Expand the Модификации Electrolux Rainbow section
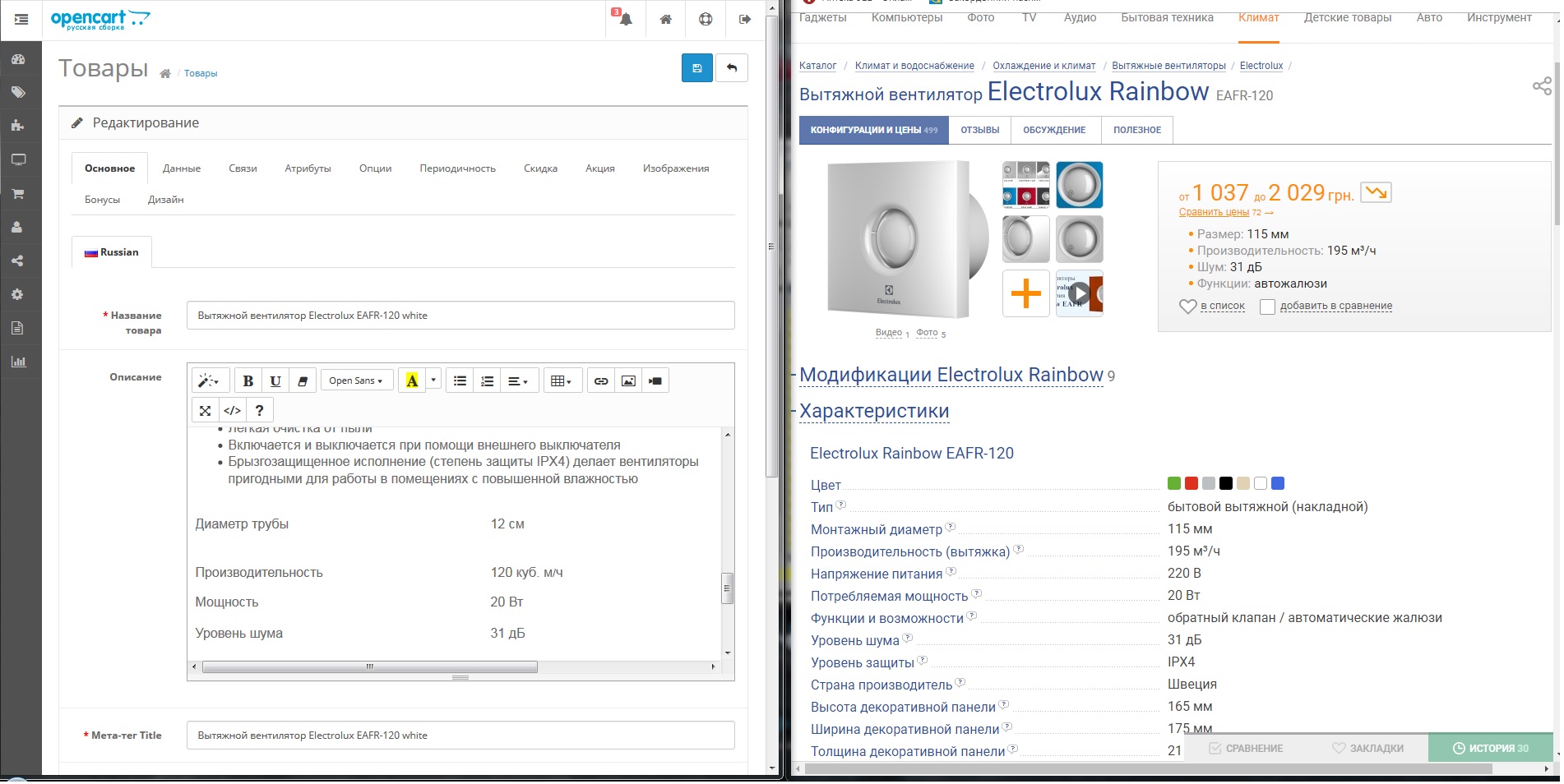 tap(951, 376)
